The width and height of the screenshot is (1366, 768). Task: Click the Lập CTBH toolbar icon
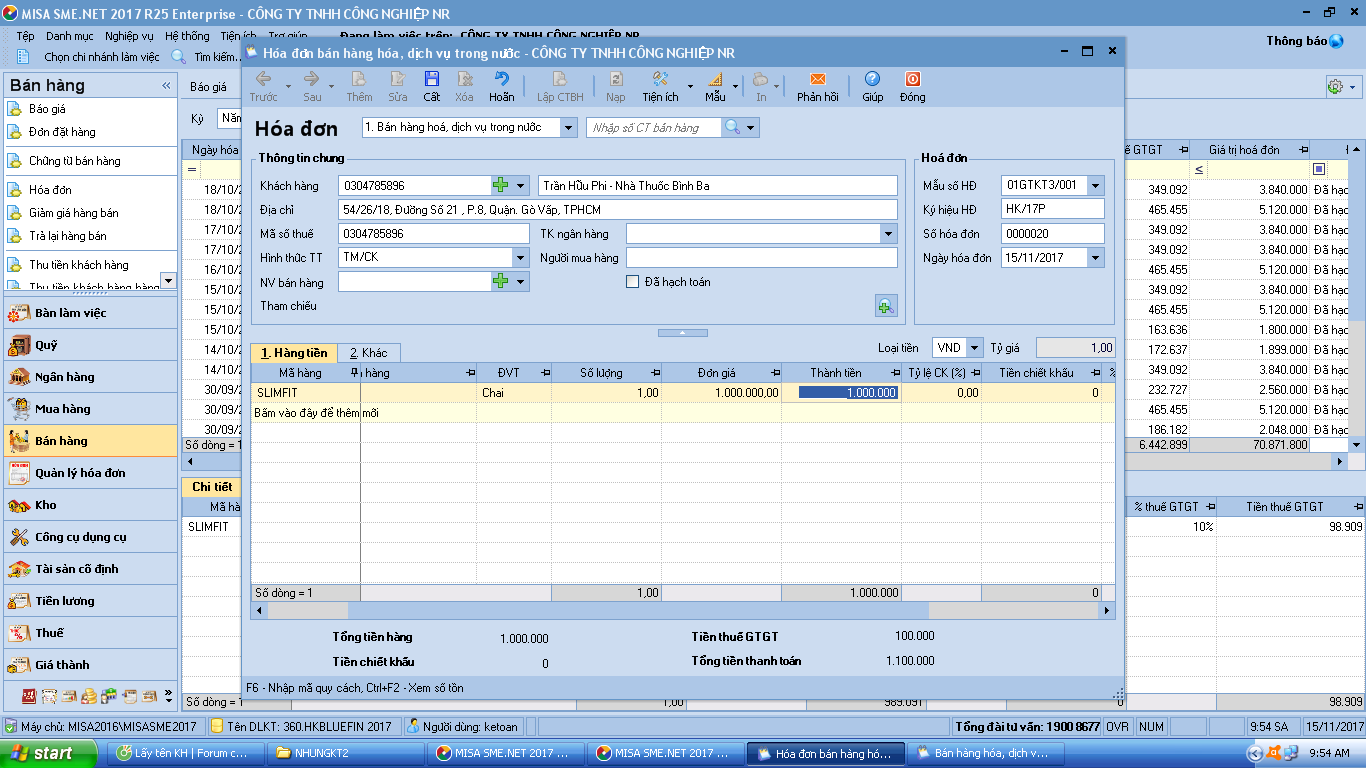(x=559, y=79)
